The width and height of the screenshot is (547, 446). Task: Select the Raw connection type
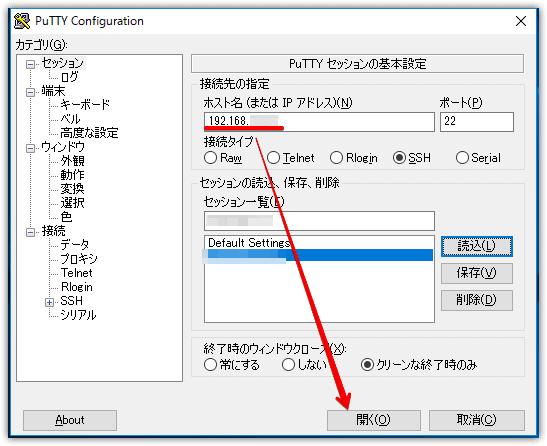click(x=210, y=158)
